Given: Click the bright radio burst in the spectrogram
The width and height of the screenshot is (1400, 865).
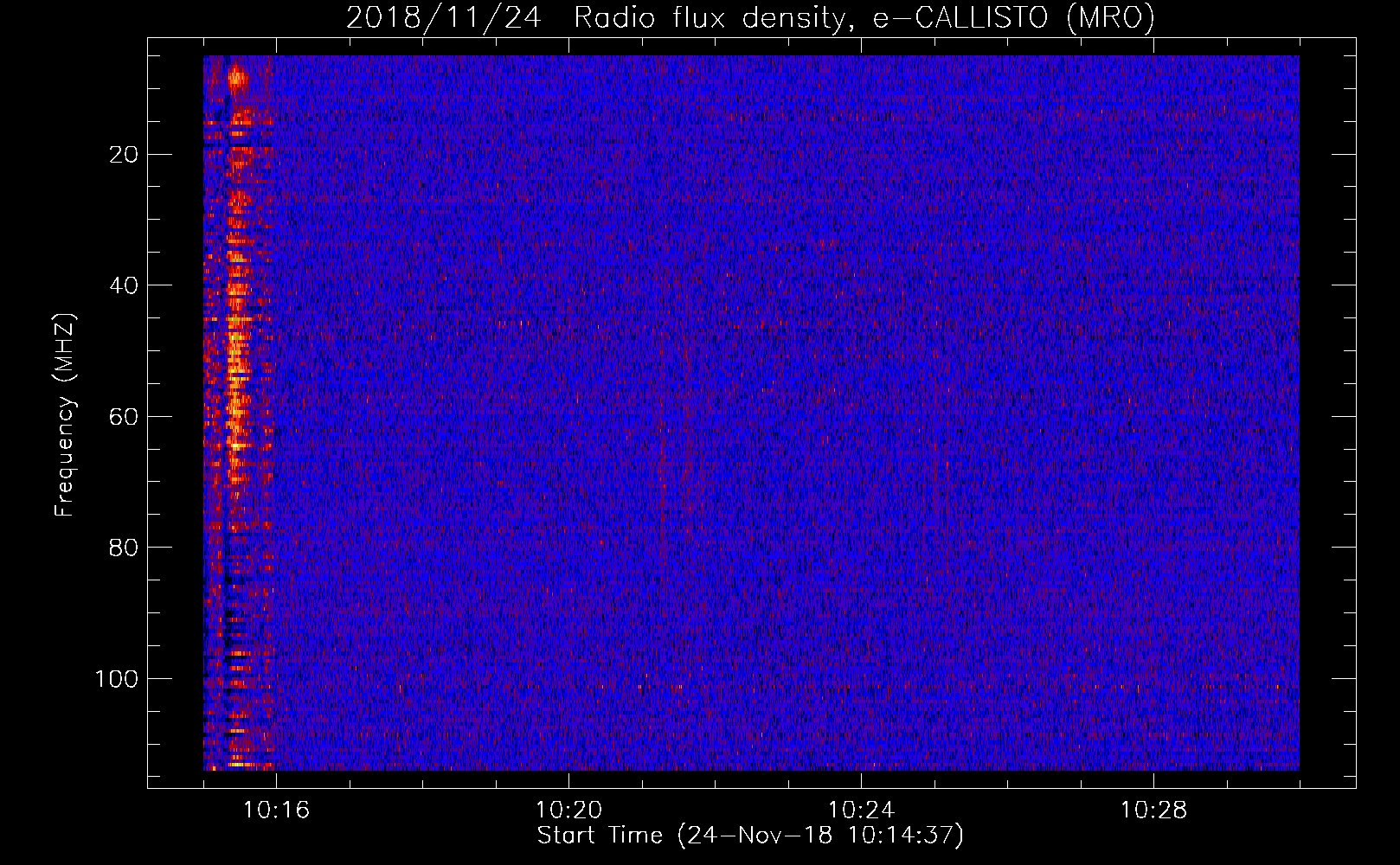Looking at the screenshot, I should [238, 413].
